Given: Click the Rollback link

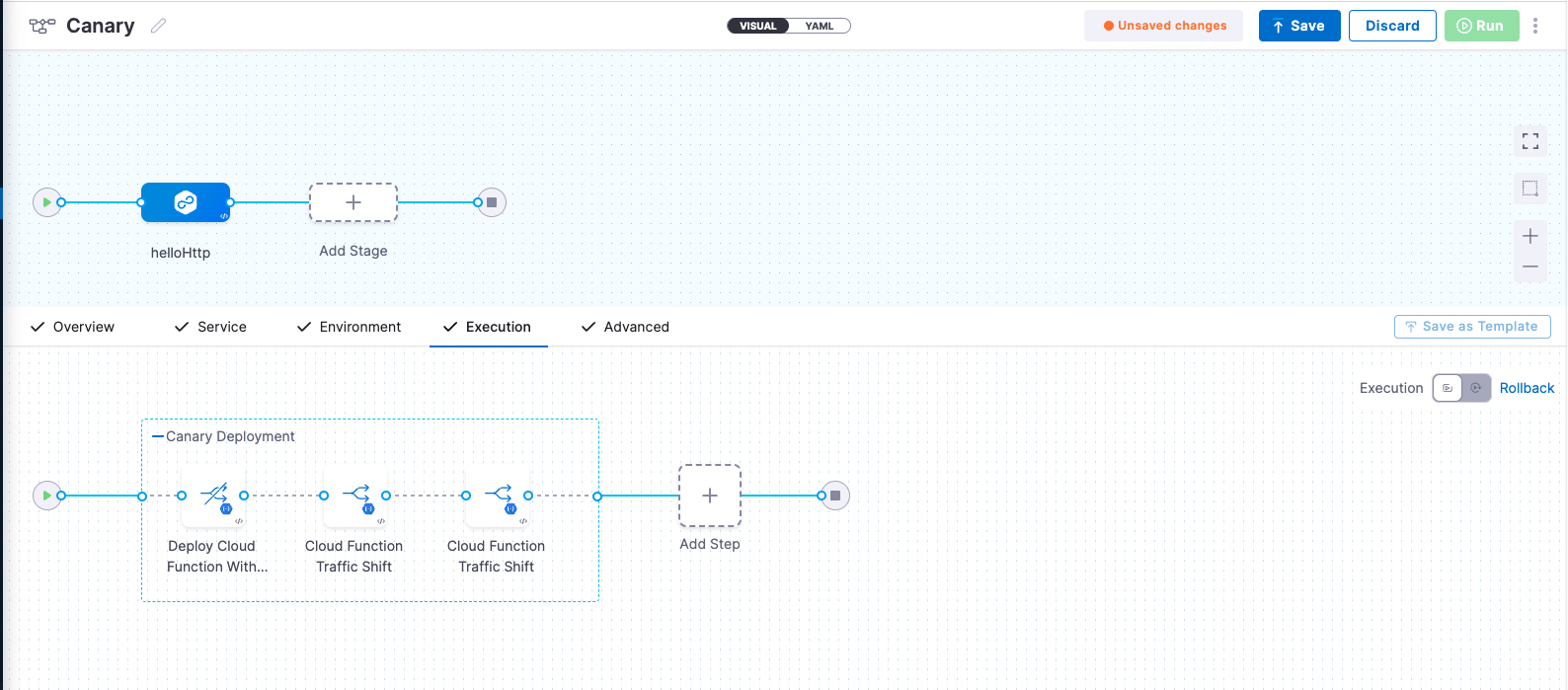Looking at the screenshot, I should click(x=1527, y=388).
